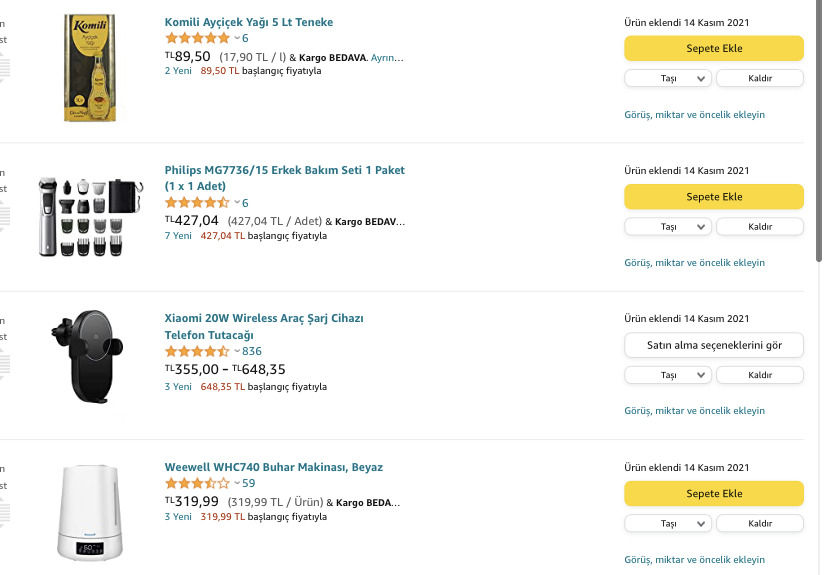Open Komili Ayçiçek Yağı star rating
Screen dimensions: 828x575
pyautogui.click(x=197, y=38)
